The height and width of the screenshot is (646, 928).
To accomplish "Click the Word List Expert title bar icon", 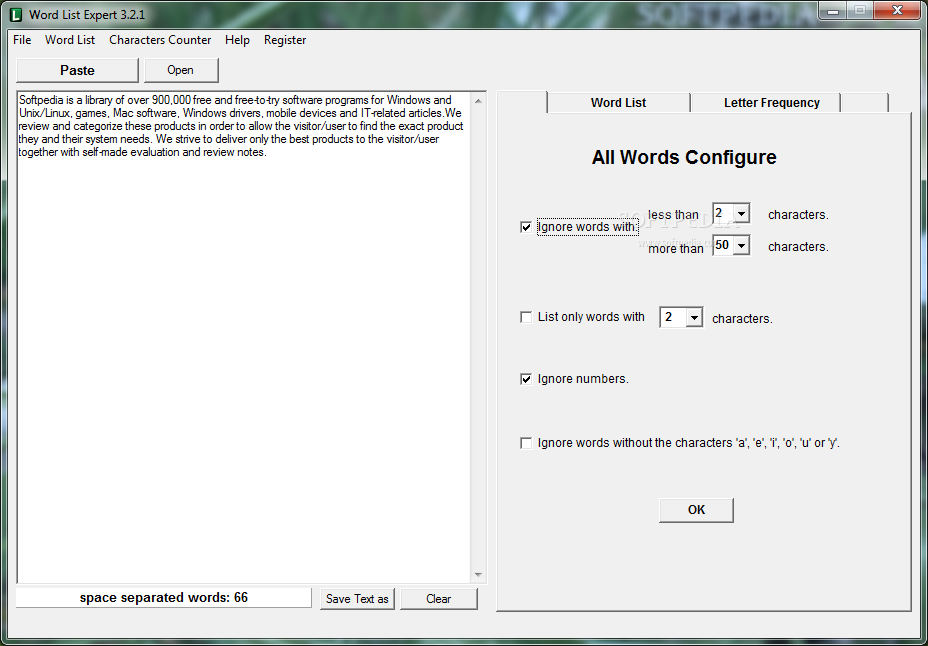I will point(16,14).
